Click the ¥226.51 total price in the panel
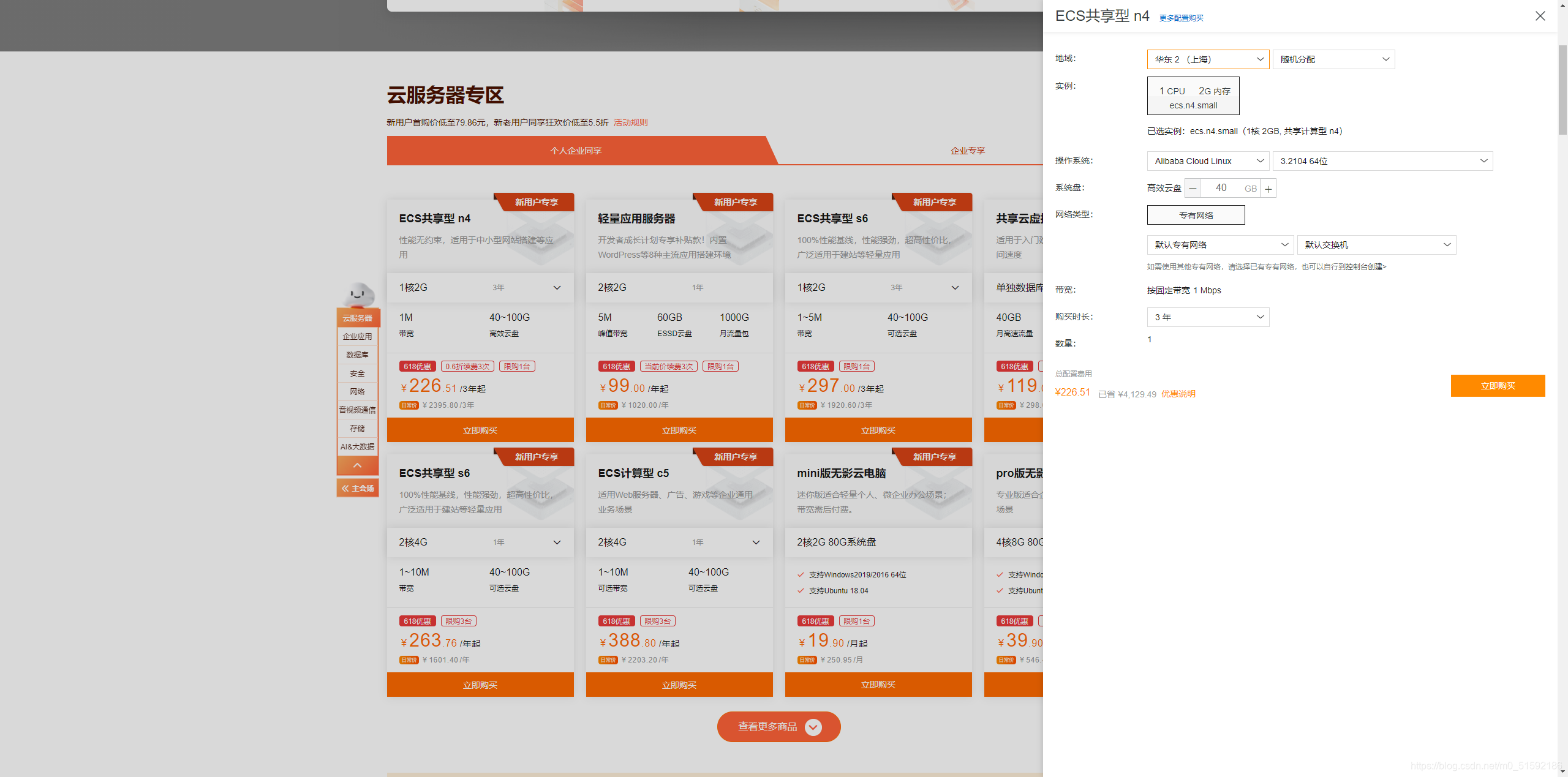The width and height of the screenshot is (1568, 777). (1072, 392)
